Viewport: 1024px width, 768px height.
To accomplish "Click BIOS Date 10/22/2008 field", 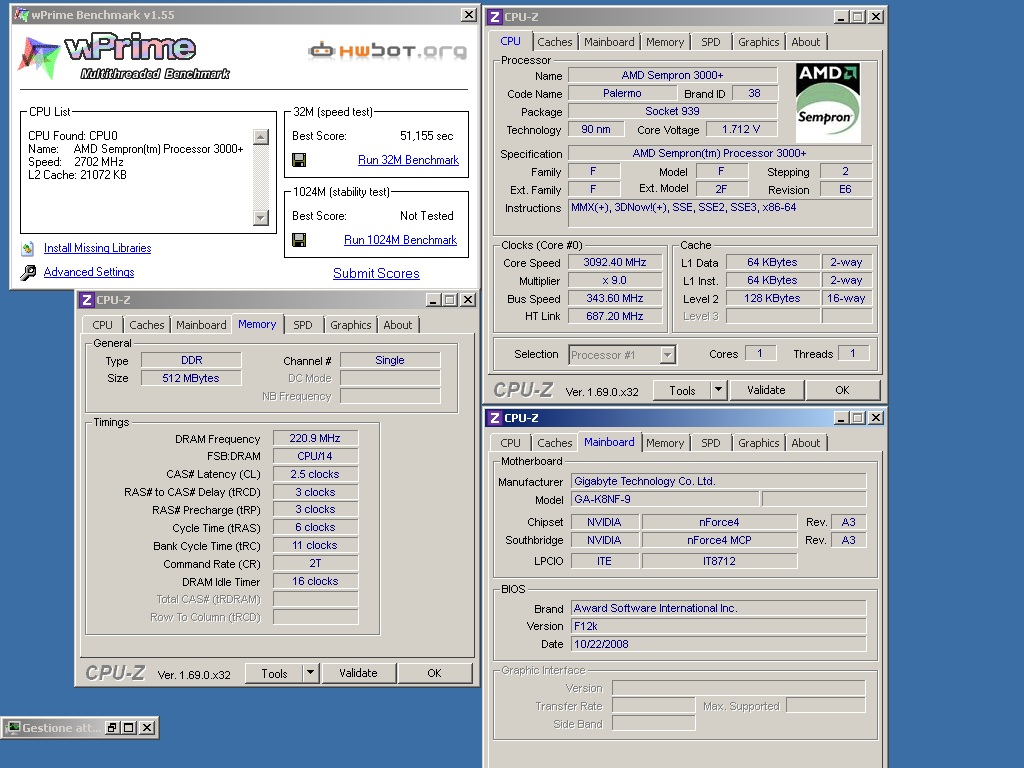I will click(x=718, y=644).
